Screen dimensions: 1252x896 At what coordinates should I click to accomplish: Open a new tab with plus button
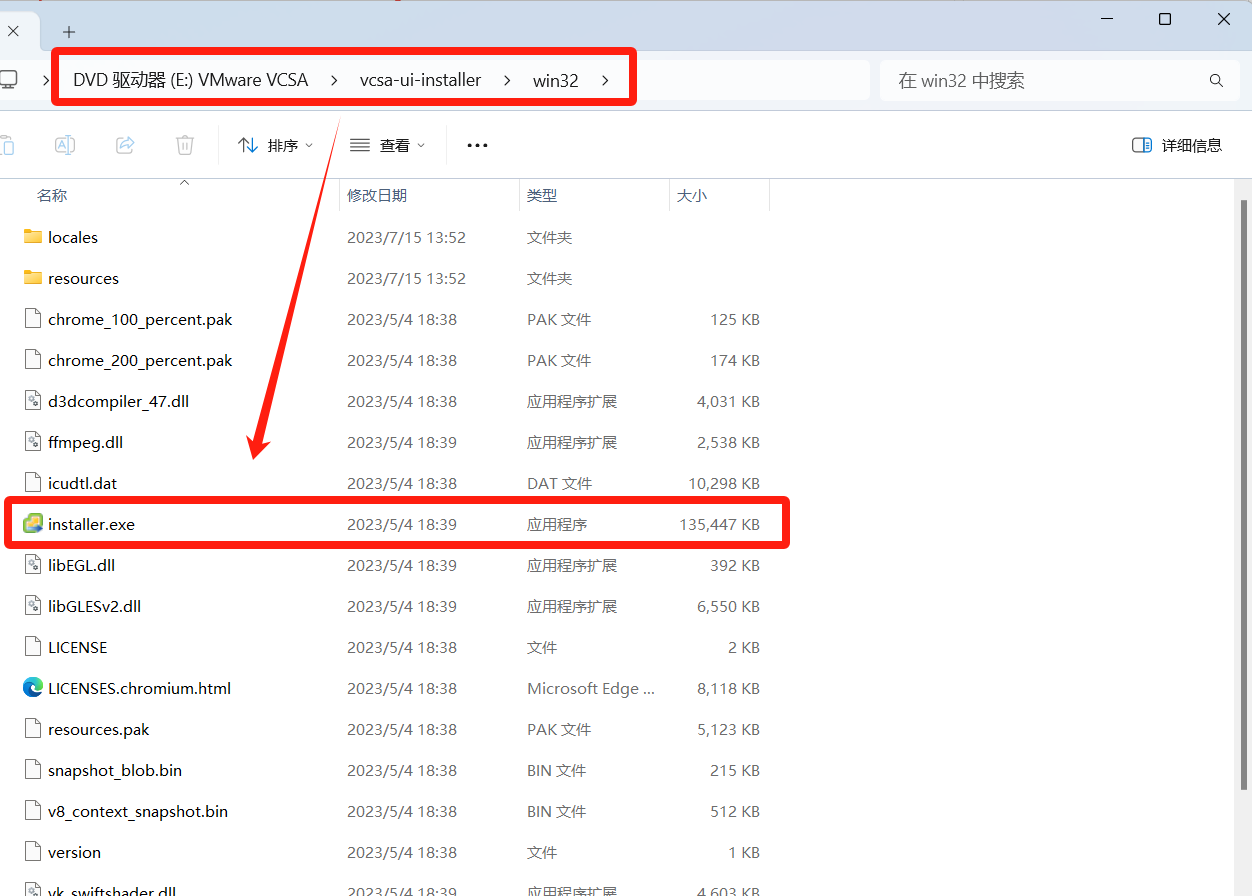[69, 31]
